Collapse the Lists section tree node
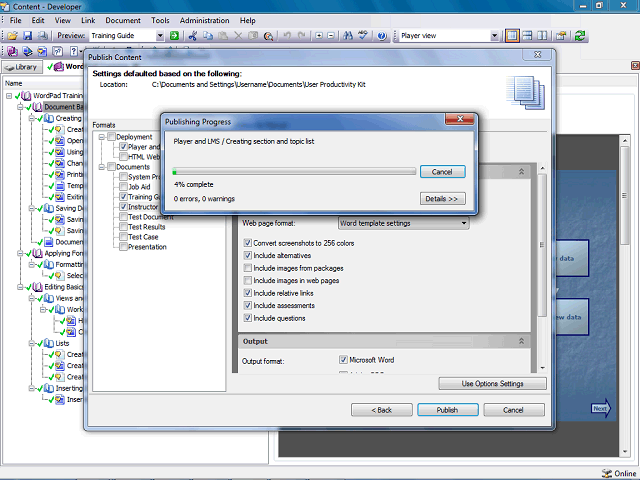The height and width of the screenshot is (480, 640). (31, 343)
